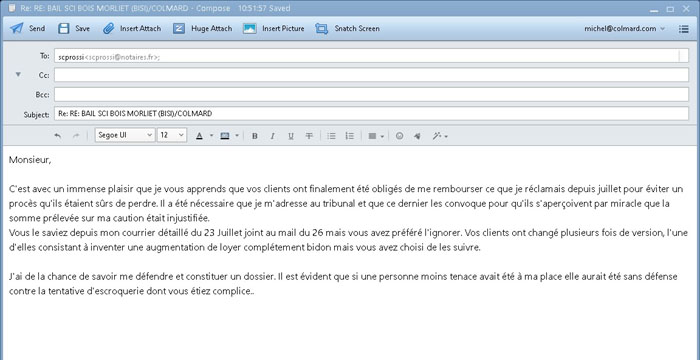
Task: Open the michel@colmard.com sender account dropdown
Action: click(x=624, y=29)
